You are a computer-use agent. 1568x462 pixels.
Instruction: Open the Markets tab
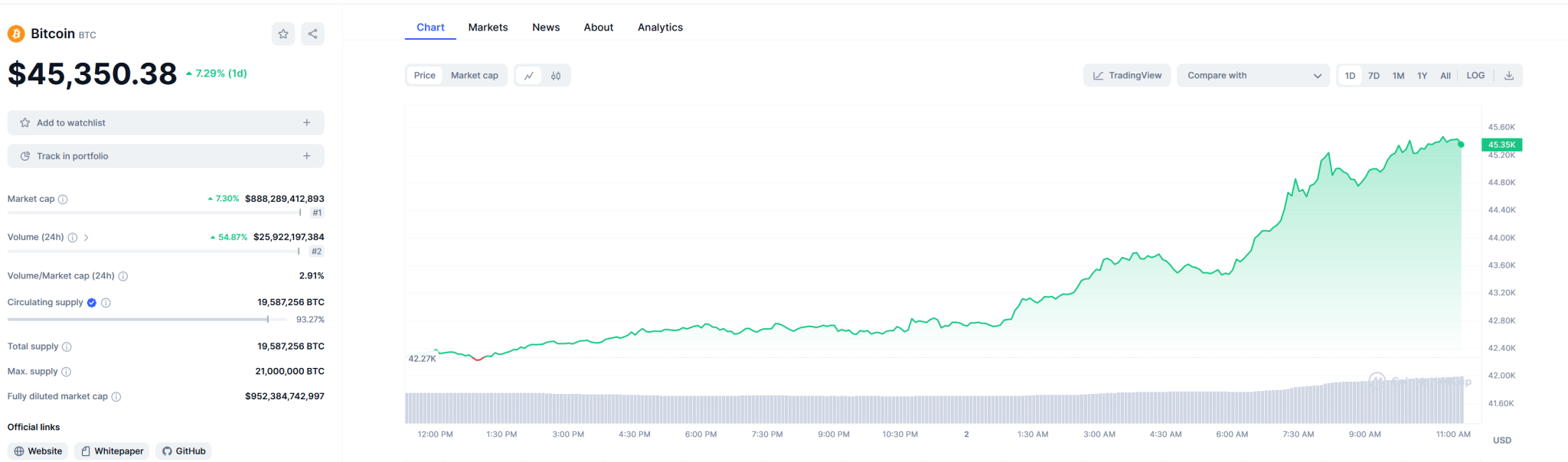point(488,28)
